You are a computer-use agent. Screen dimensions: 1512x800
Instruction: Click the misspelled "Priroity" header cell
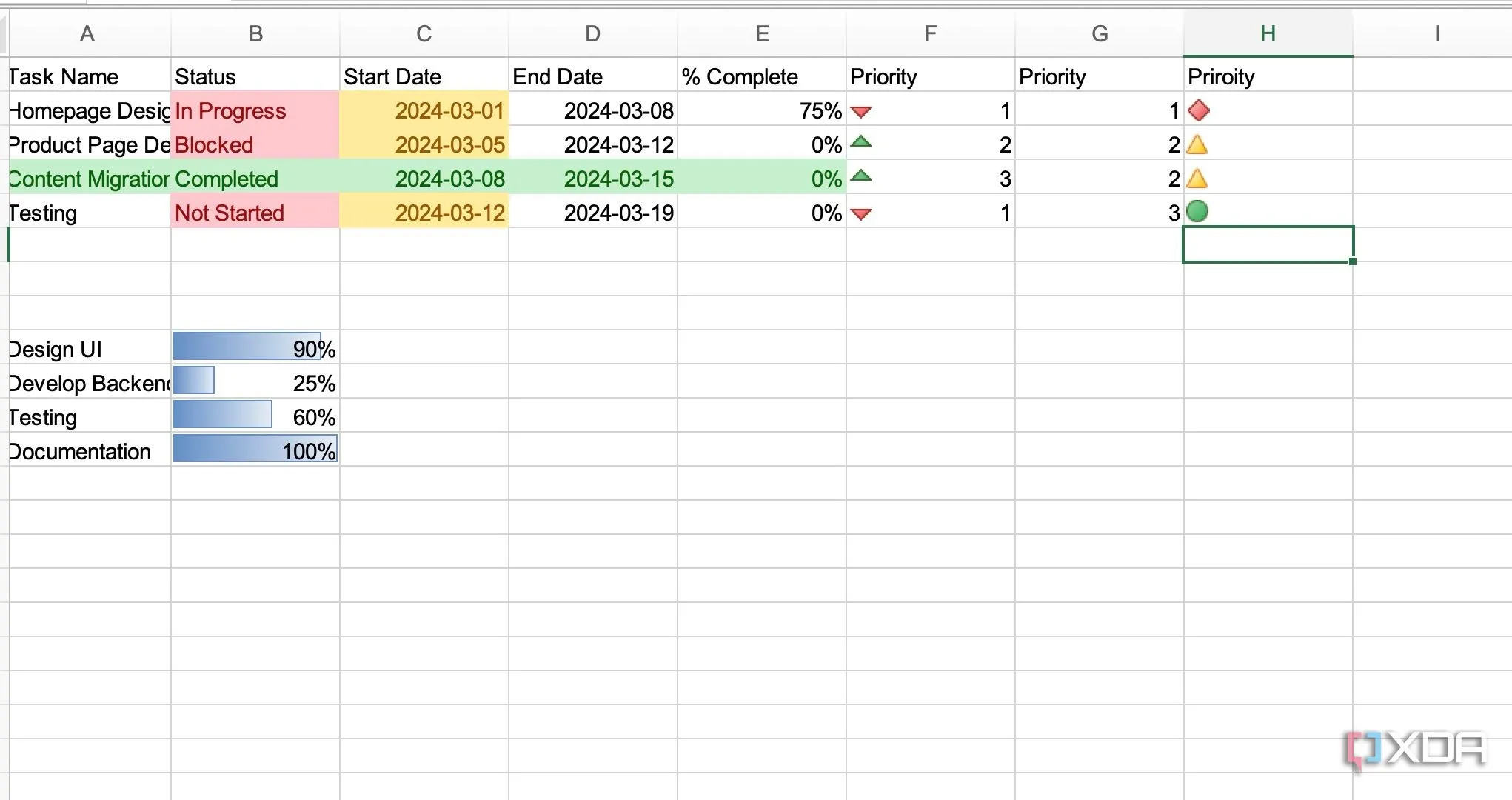1268,76
